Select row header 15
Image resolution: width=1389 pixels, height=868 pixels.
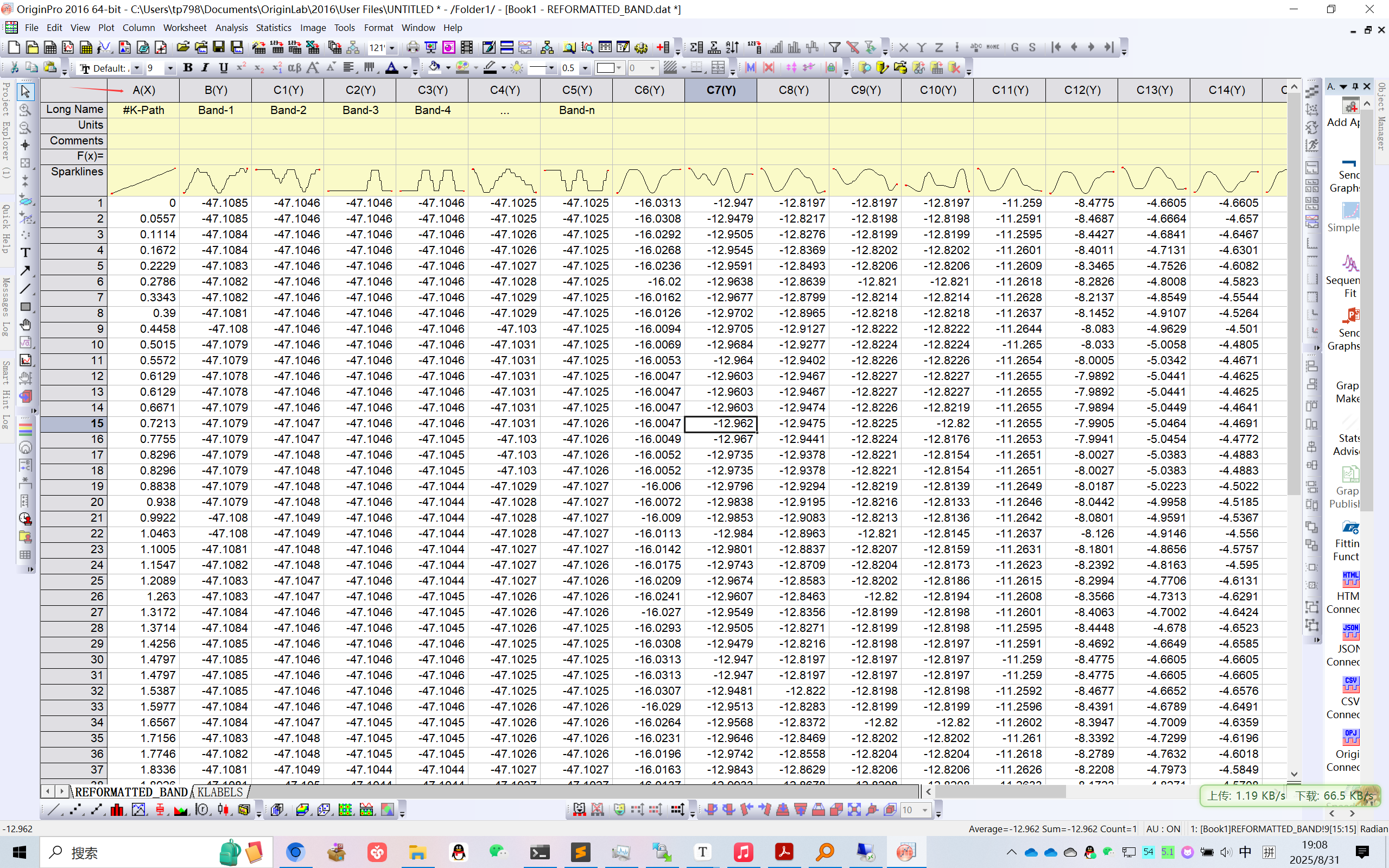[x=73, y=423]
